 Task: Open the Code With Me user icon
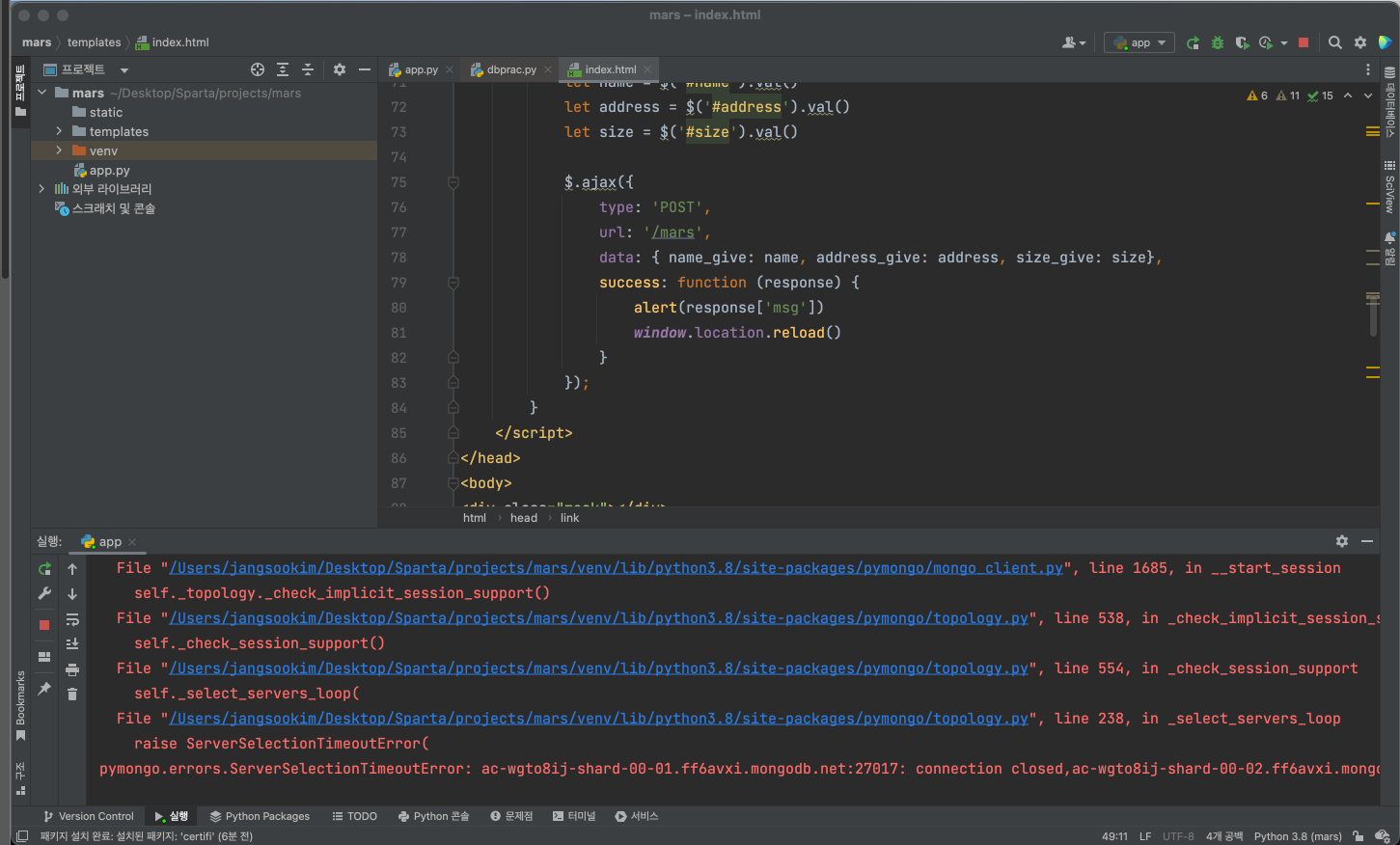click(1073, 42)
